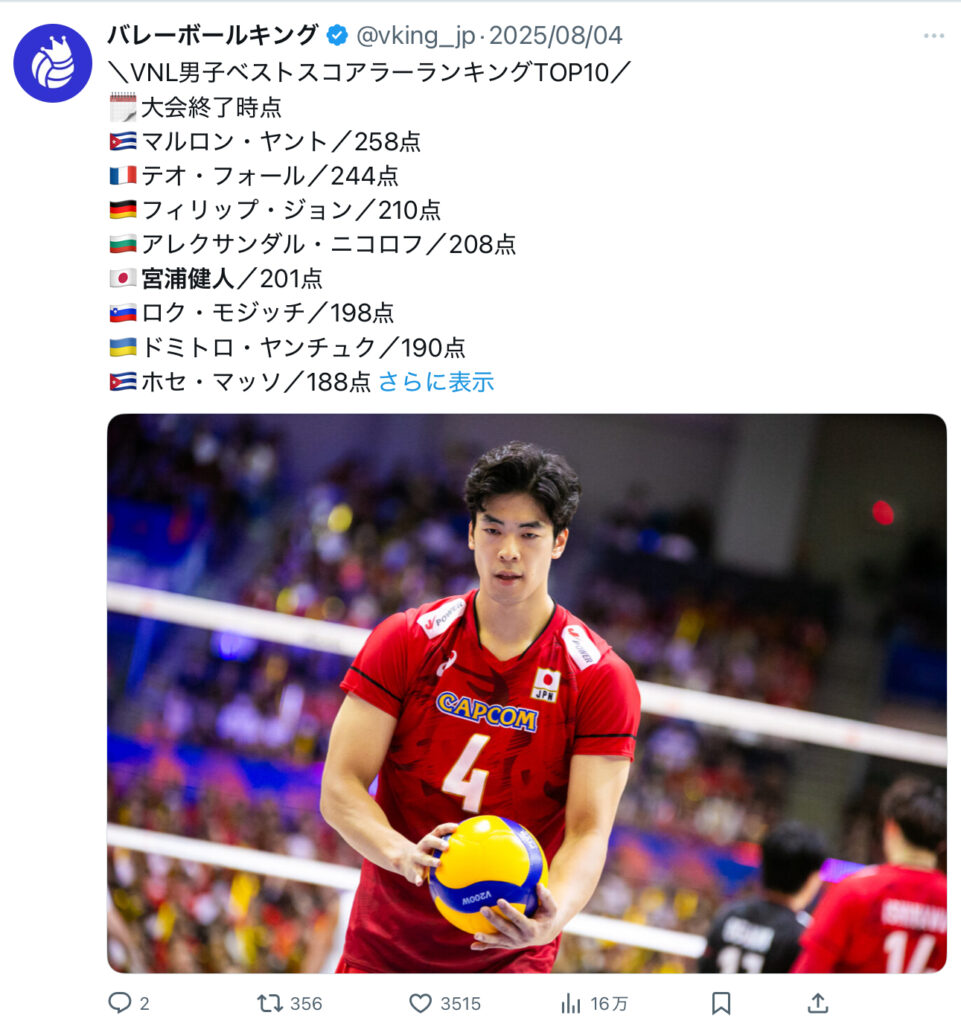Click the 2025/08/04 post date

coord(556,36)
